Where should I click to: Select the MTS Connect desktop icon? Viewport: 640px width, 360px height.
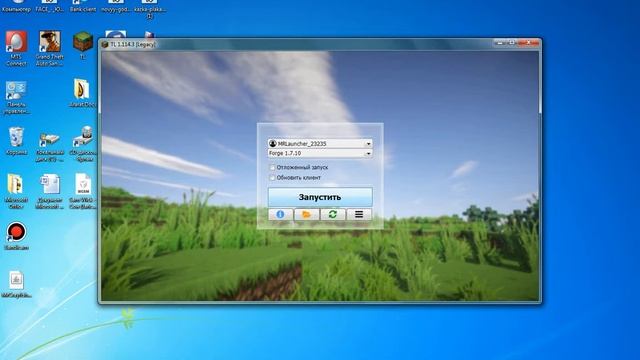tap(16, 48)
